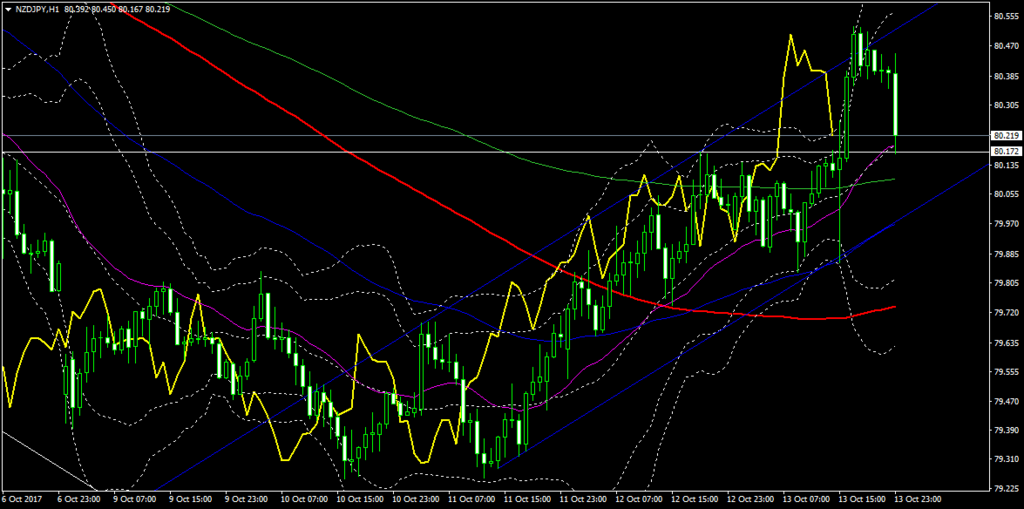Click the 79.225 price axis label

coord(1006,488)
